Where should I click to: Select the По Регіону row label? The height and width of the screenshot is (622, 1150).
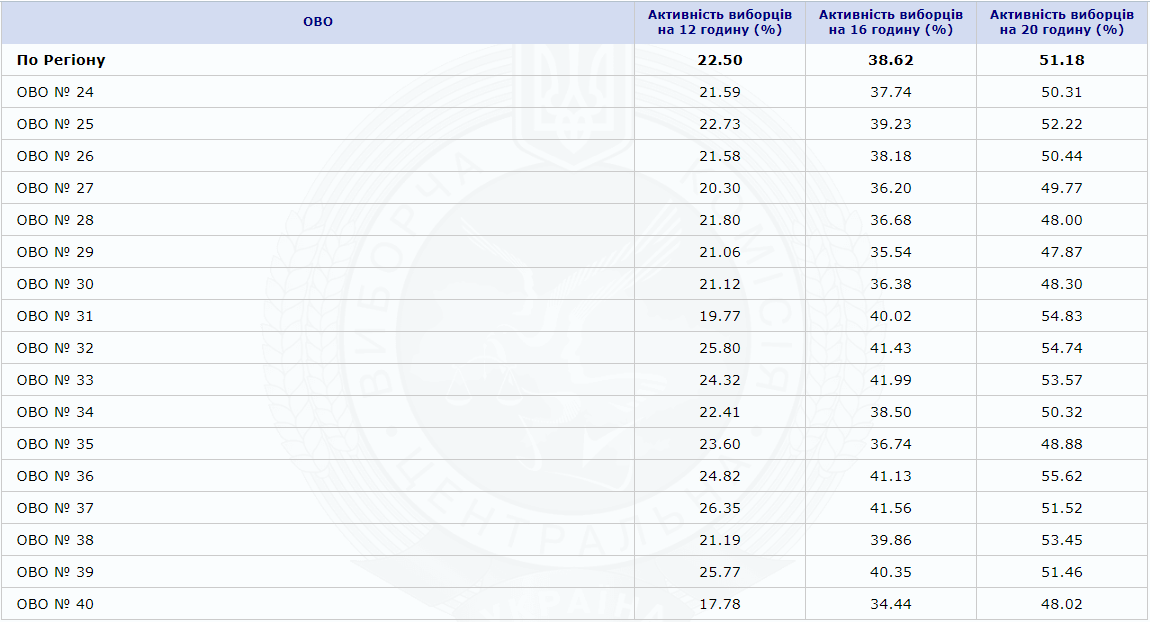[61, 60]
